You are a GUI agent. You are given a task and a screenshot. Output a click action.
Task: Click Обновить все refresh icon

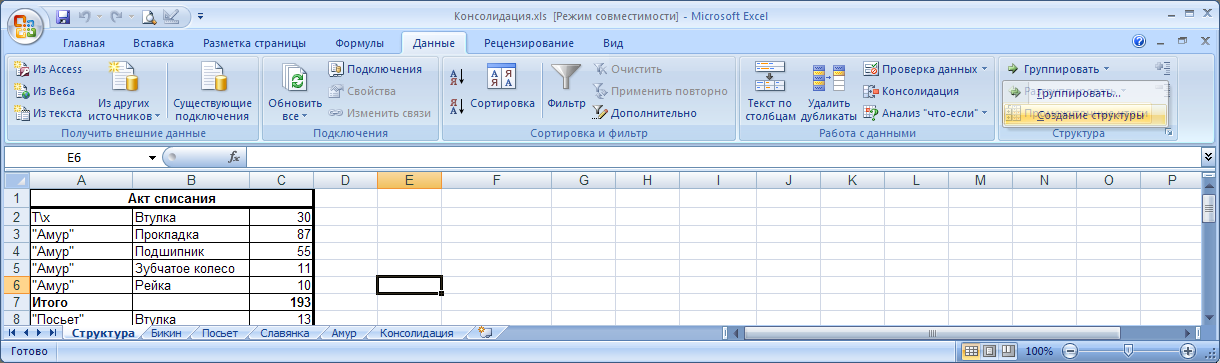tap(295, 78)
